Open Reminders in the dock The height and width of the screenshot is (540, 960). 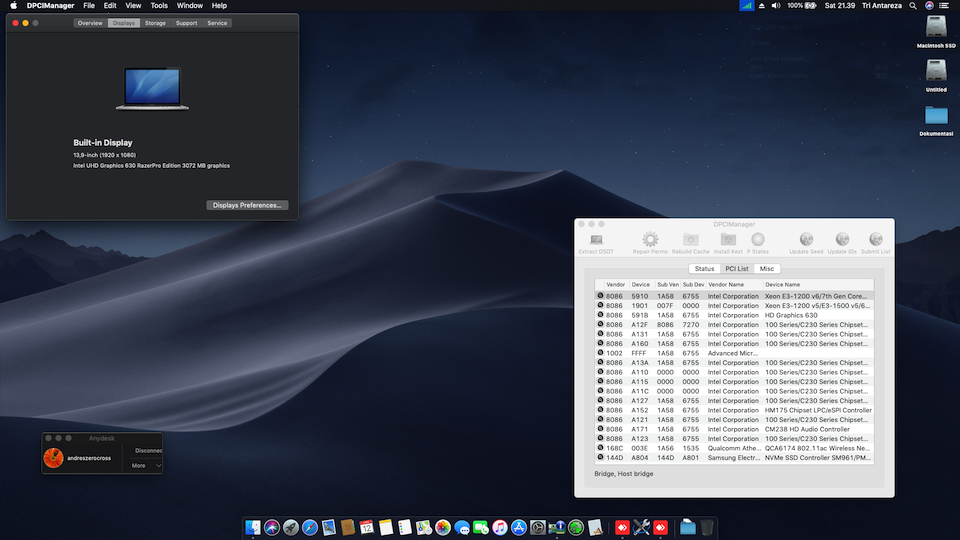point(405,527)
